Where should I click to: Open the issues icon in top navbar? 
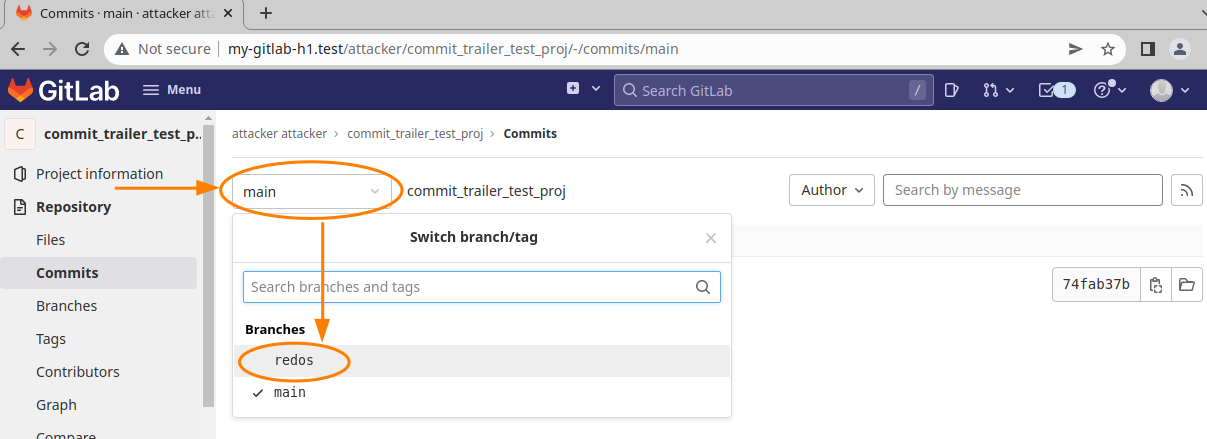pyautogui.click(x=952, y=90)
